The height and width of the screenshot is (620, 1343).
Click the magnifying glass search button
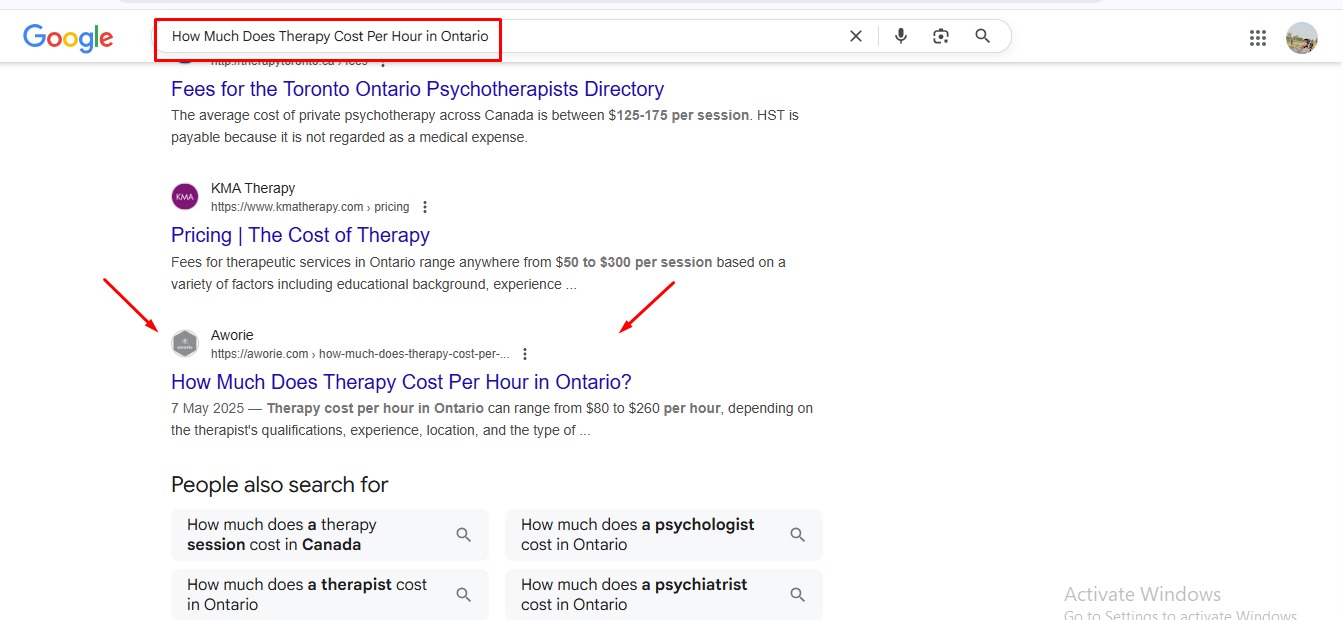click(983, 36)
